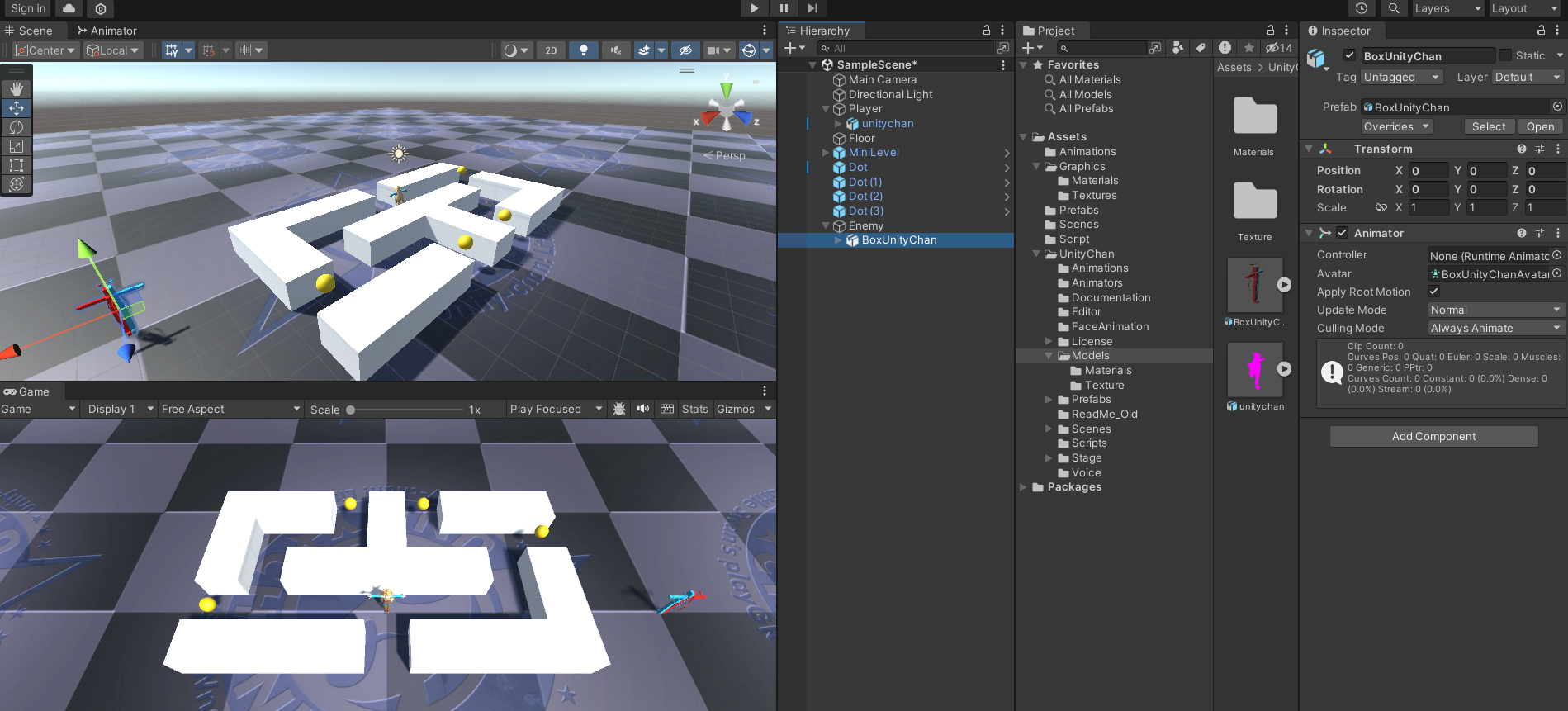The width and height of the screenshot is (1568, 711).
Task: Open the undo history icon
Action: point(1362,8)
